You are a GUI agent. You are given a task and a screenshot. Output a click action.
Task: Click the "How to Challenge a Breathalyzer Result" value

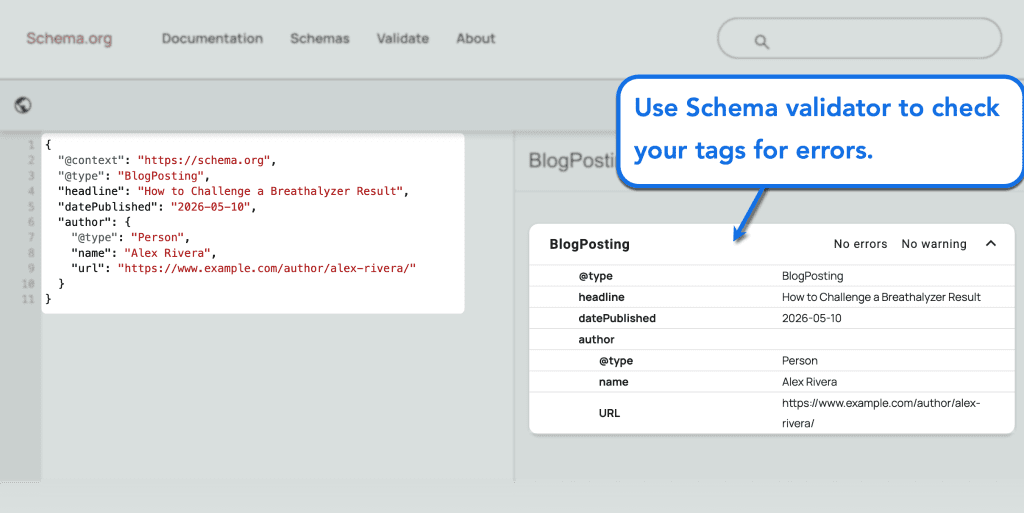(x=881, y=297)
